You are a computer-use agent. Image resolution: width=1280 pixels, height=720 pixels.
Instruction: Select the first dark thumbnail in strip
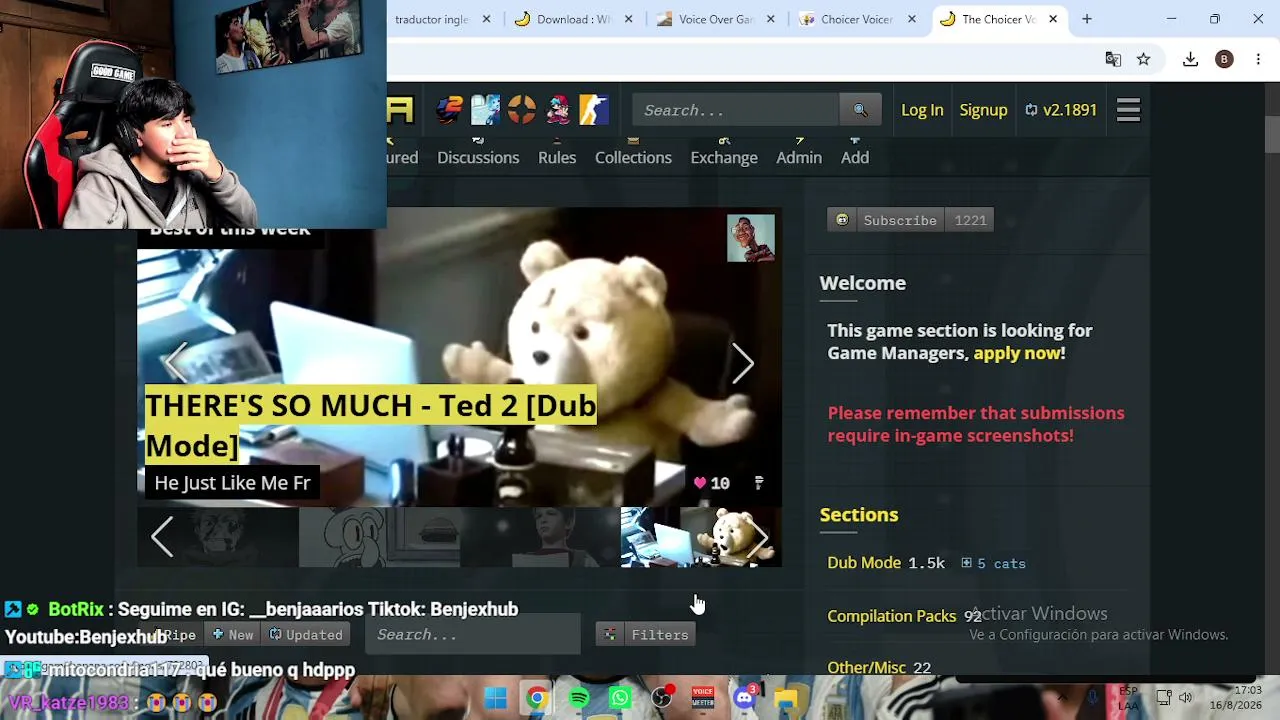pos(218,537)
